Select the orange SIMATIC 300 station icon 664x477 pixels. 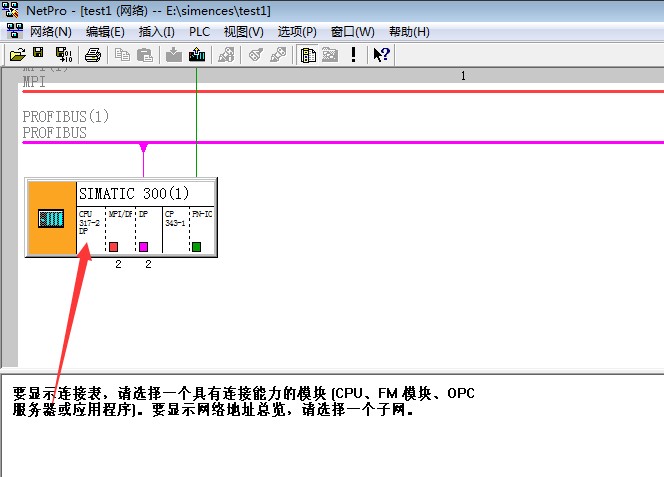point(51,218)
